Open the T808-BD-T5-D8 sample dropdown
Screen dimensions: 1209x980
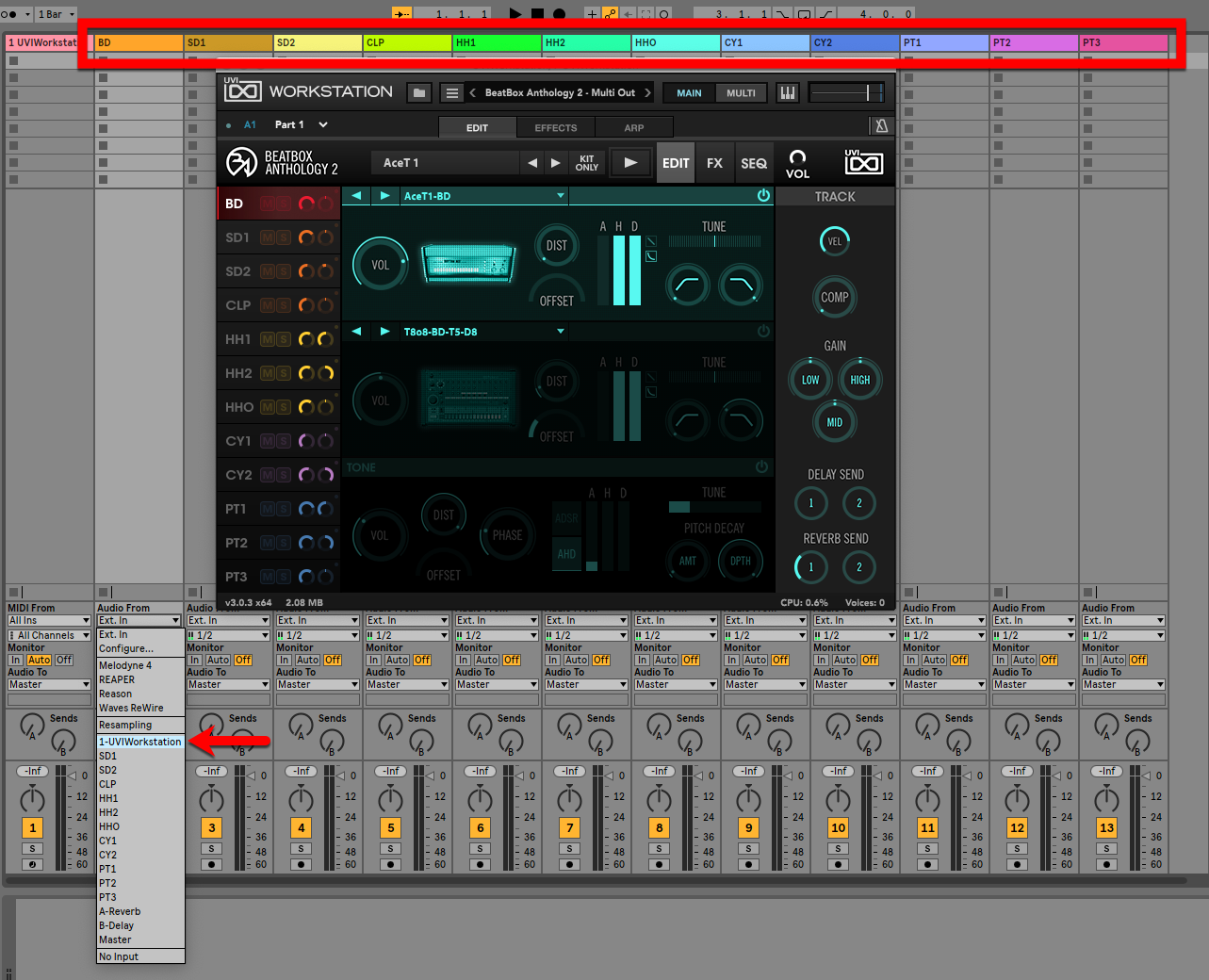pyautogui.click(x=561, y=332)
